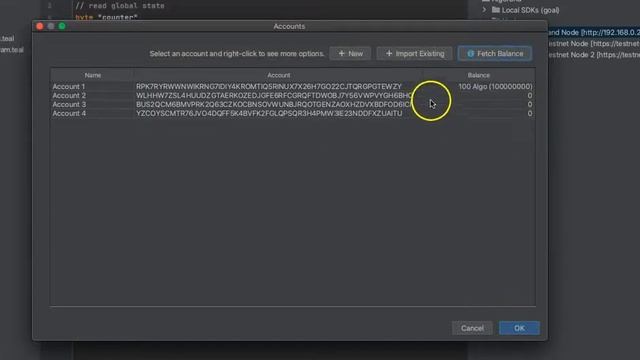This screenshot has height=360, width=640.
Task: Select Testnet Node 2 entry in background
Action: 594,55
